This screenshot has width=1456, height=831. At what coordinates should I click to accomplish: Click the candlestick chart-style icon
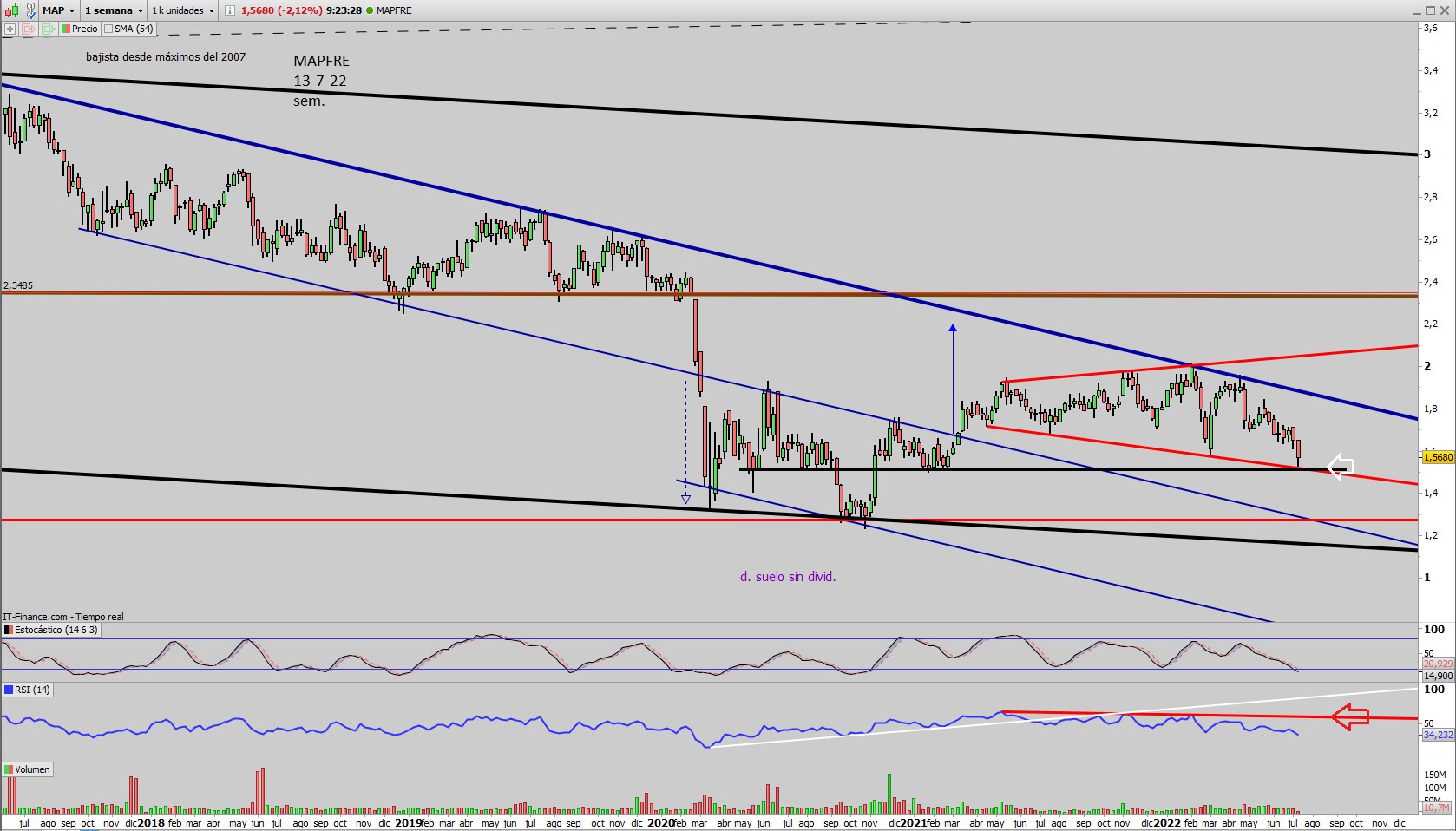10,10
